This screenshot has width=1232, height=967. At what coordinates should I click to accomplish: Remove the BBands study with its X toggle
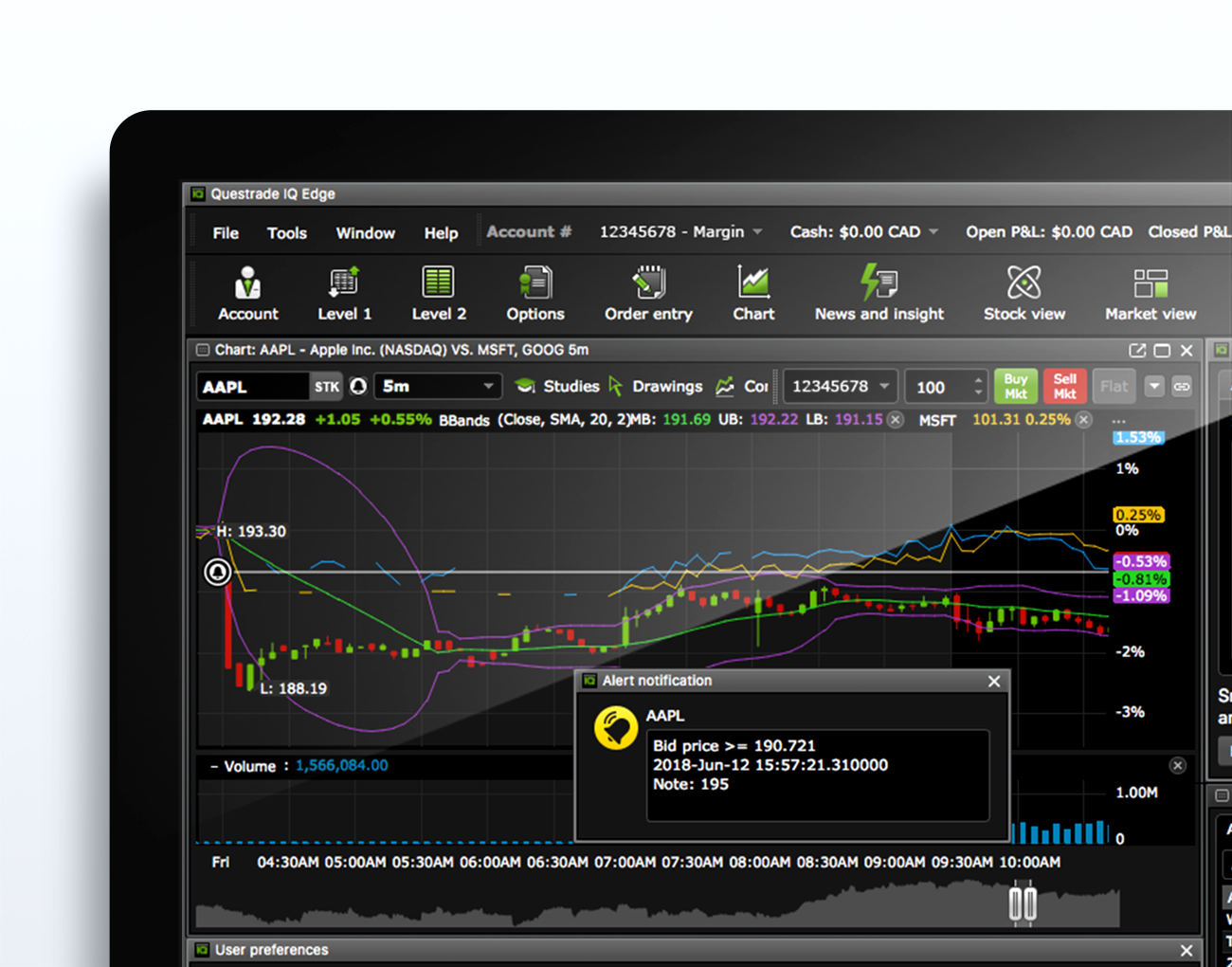(895, 419)
